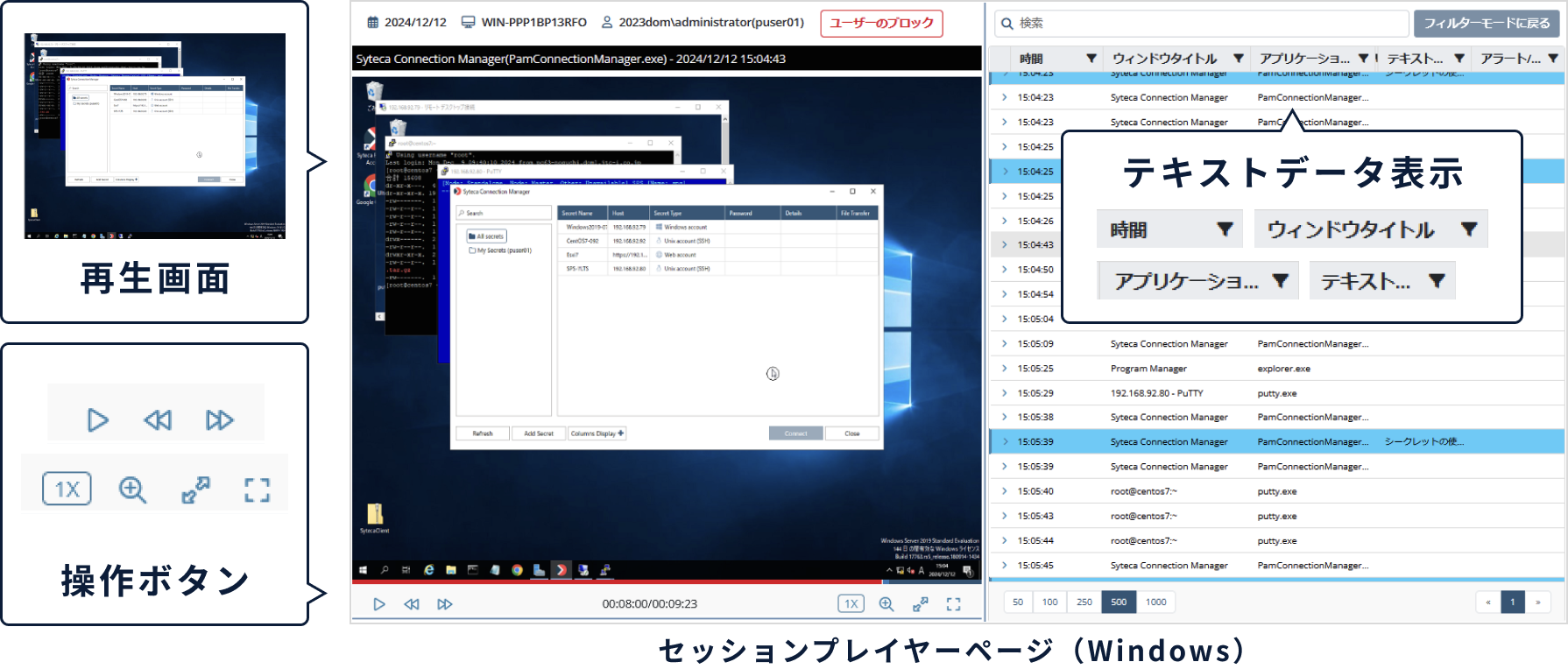Go to the previous page «

pyautogui.click(x=1487, y=602)
